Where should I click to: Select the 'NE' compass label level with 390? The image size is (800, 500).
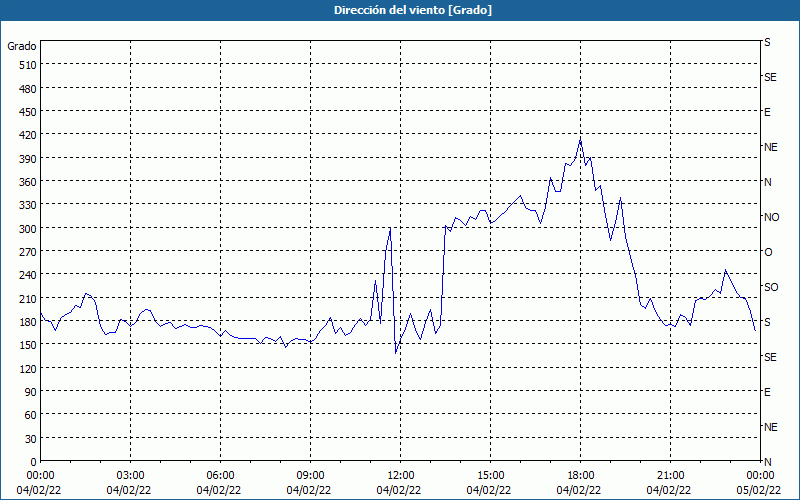[x=771, y=147]
